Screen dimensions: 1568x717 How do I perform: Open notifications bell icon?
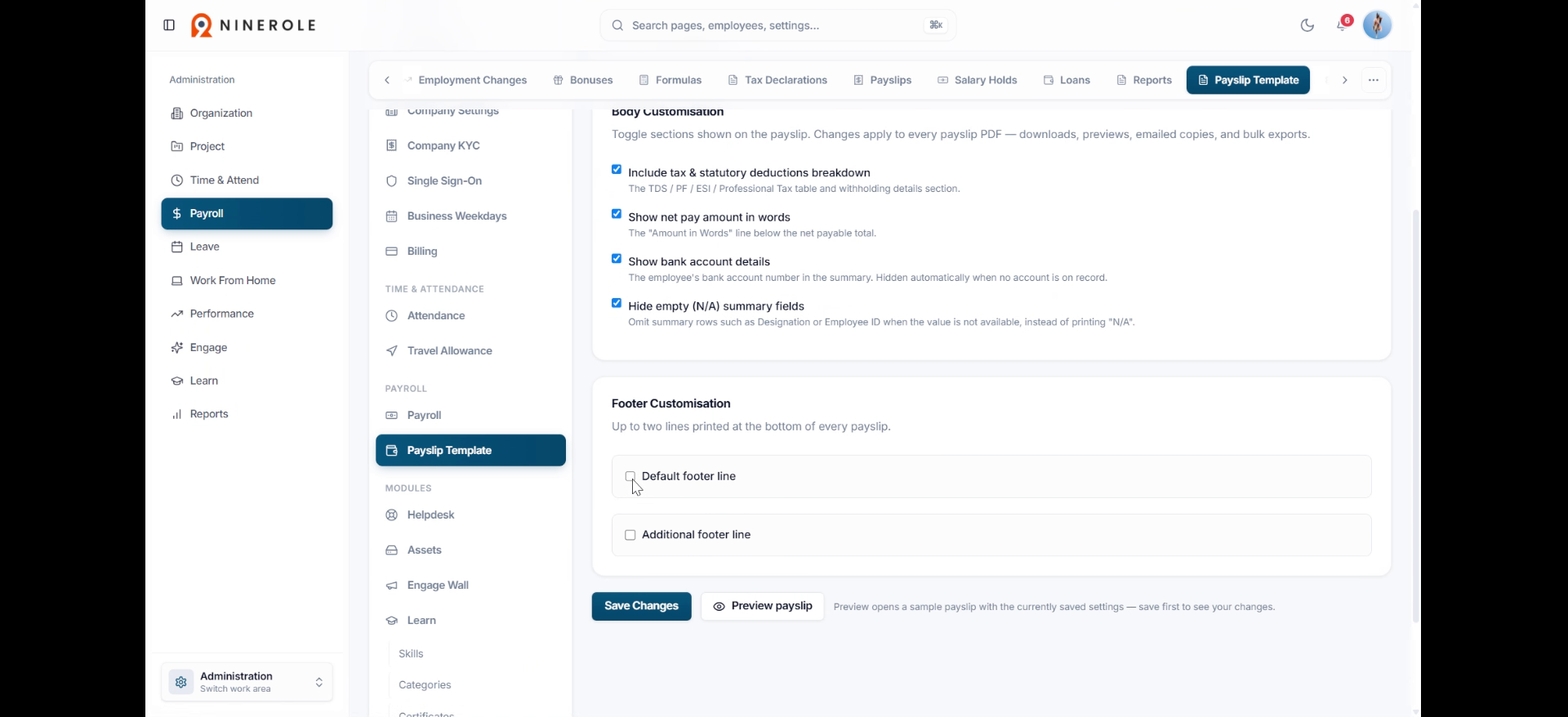pos(1342,25)
